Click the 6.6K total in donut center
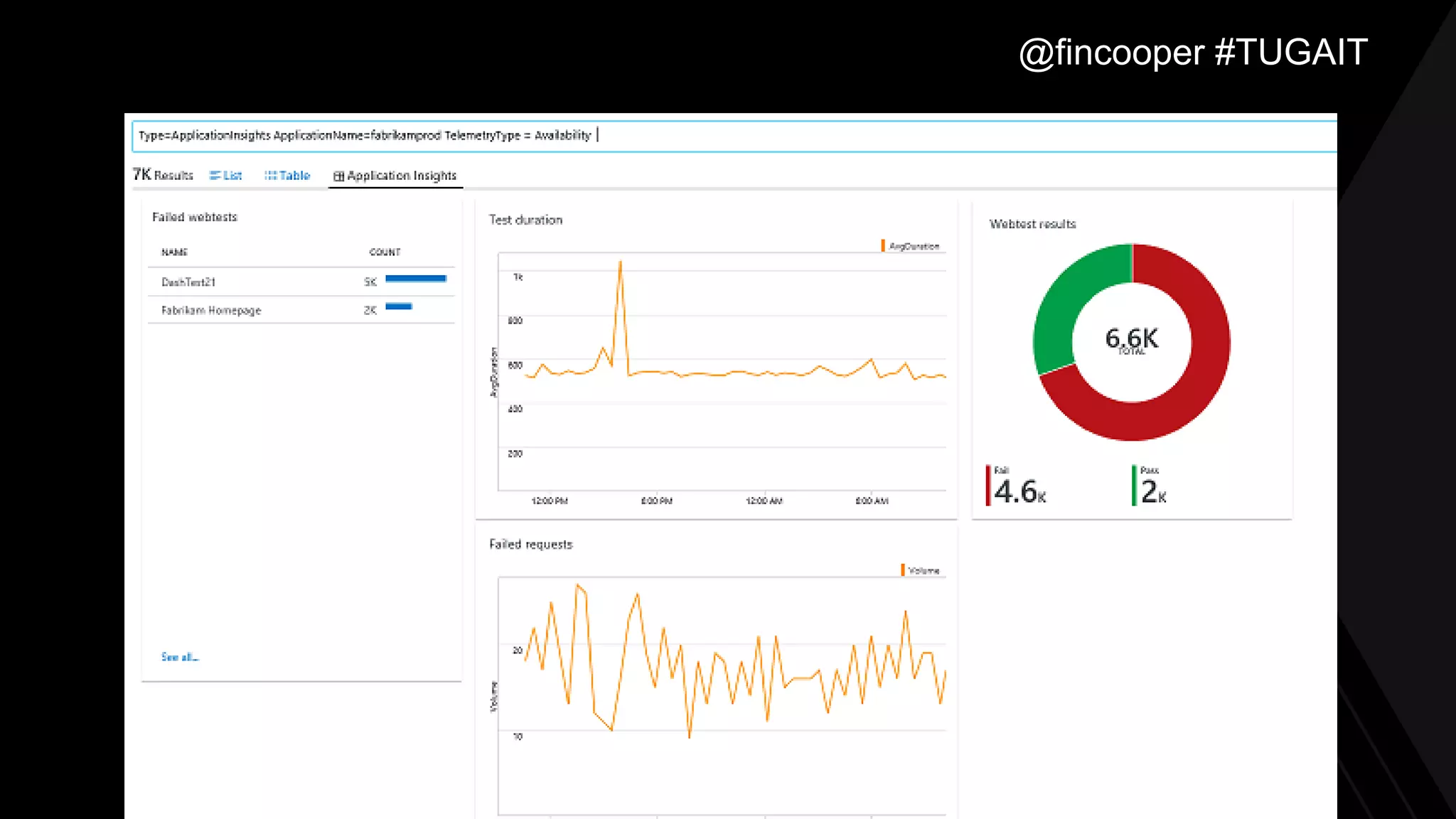1456x819 pixels. tap(1131, 338)
